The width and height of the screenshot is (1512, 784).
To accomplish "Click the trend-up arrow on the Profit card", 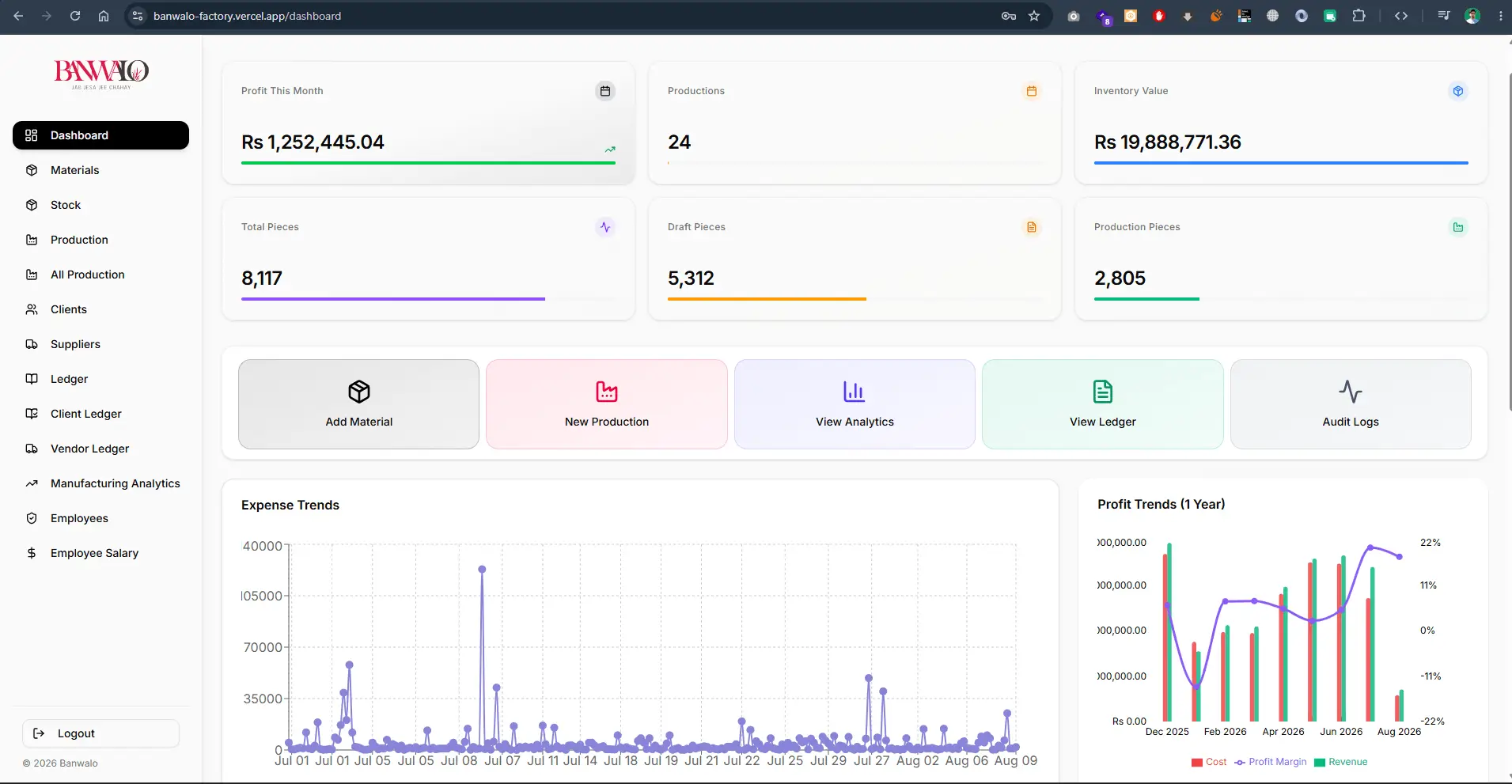I will click(610, 149).
